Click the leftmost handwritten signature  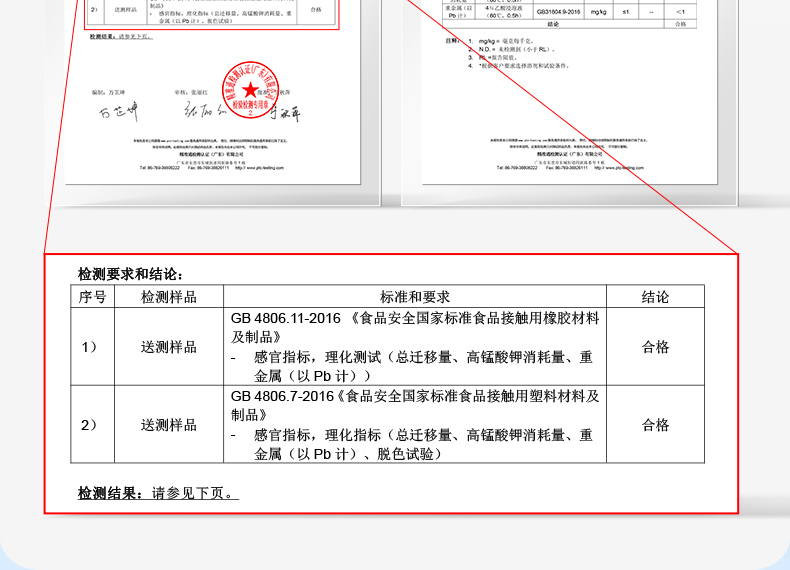point(118,111)
